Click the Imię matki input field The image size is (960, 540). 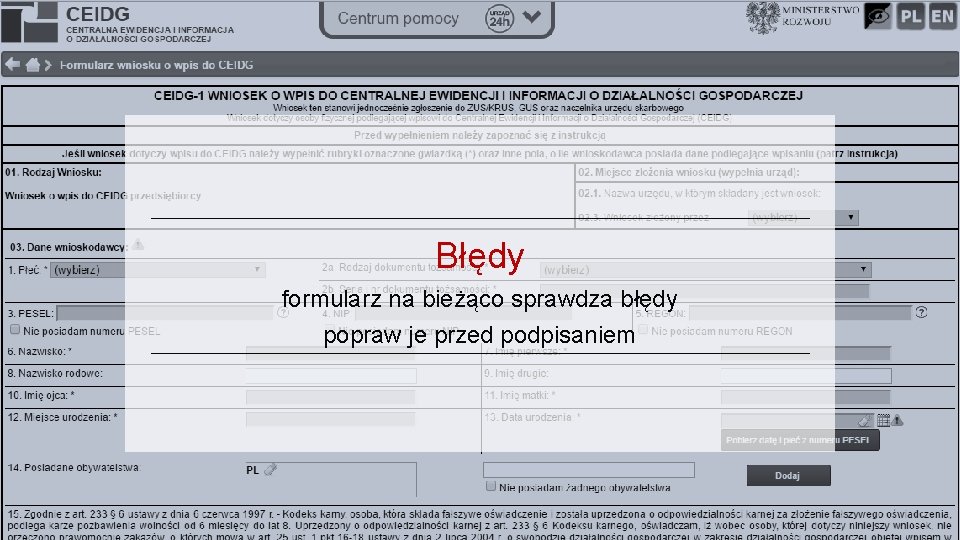click(x=806, y=397)
